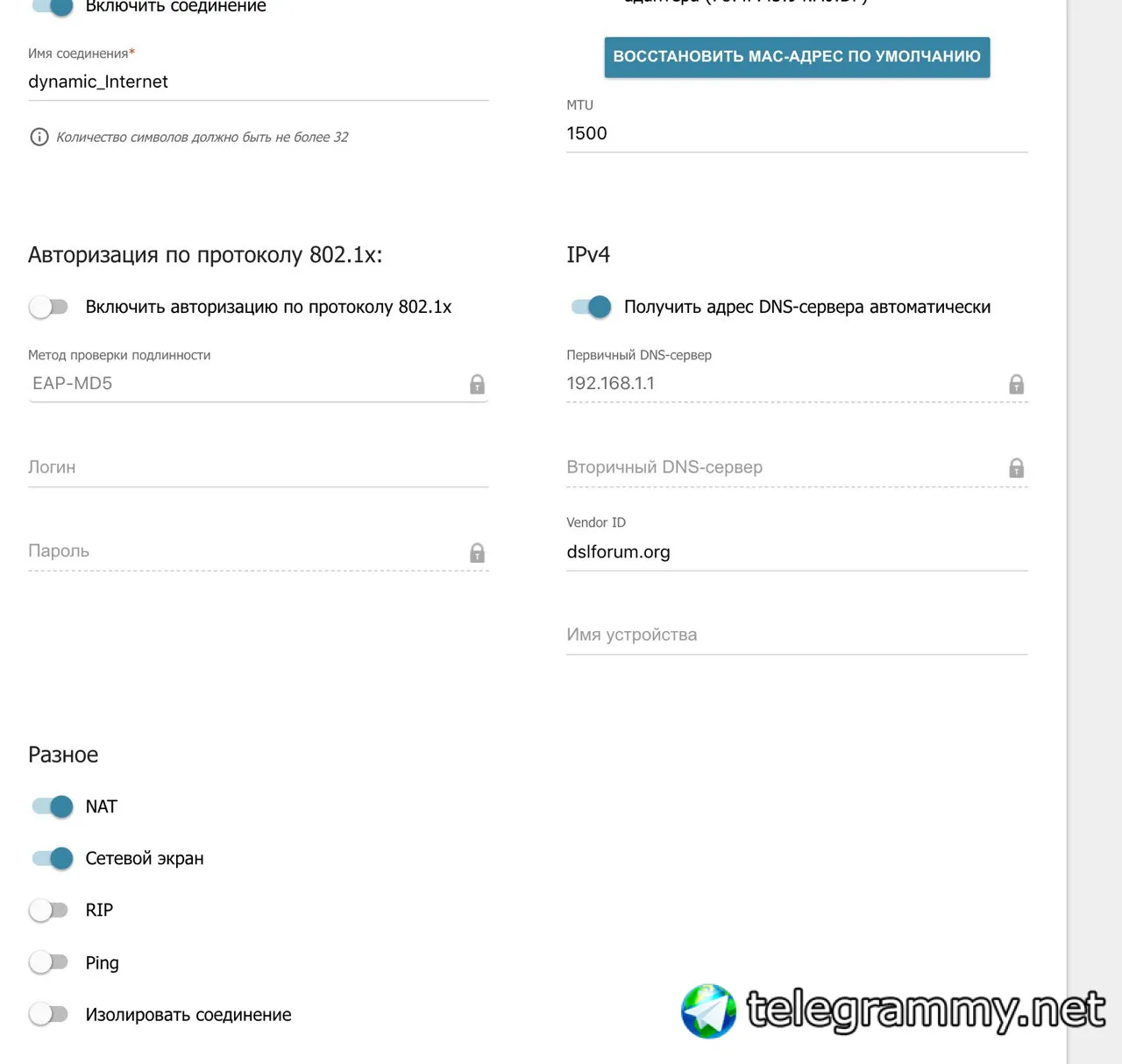Viewport: 1122px width, 1064px height.
Task: Toggle Изолировать соединение switch
Action: point(49,1014)
